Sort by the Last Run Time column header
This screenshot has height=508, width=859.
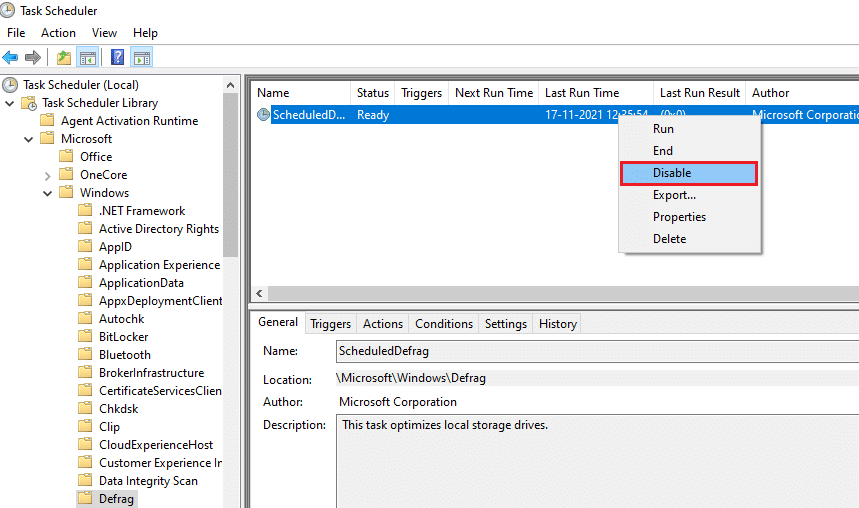[x=596, y=93]
